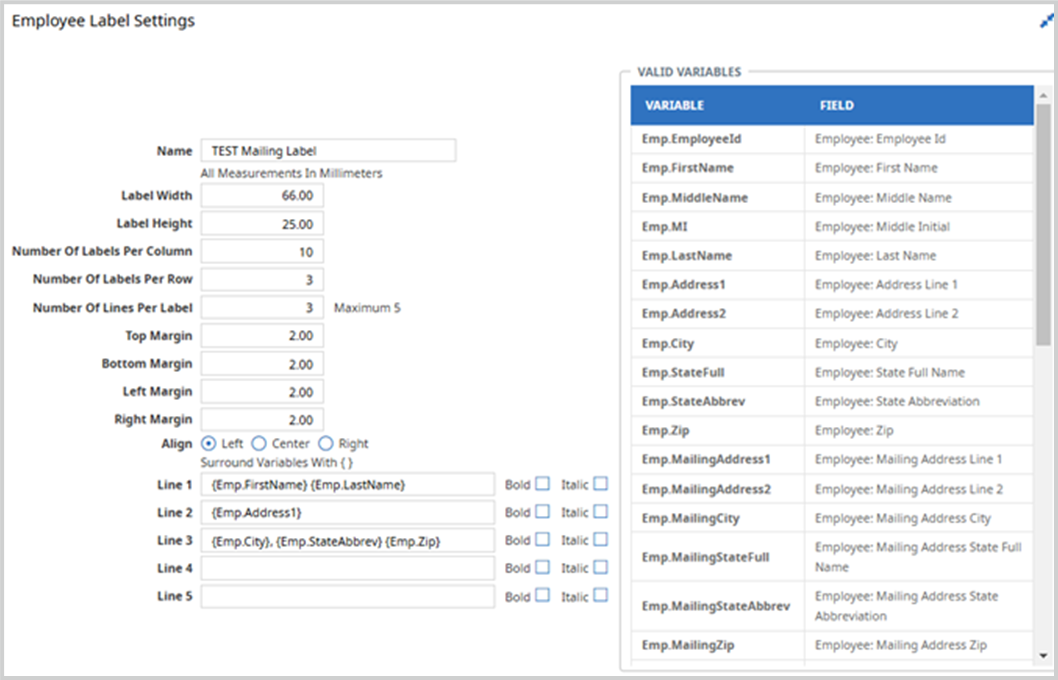Click the Label Height field

[x=262, y=224]
